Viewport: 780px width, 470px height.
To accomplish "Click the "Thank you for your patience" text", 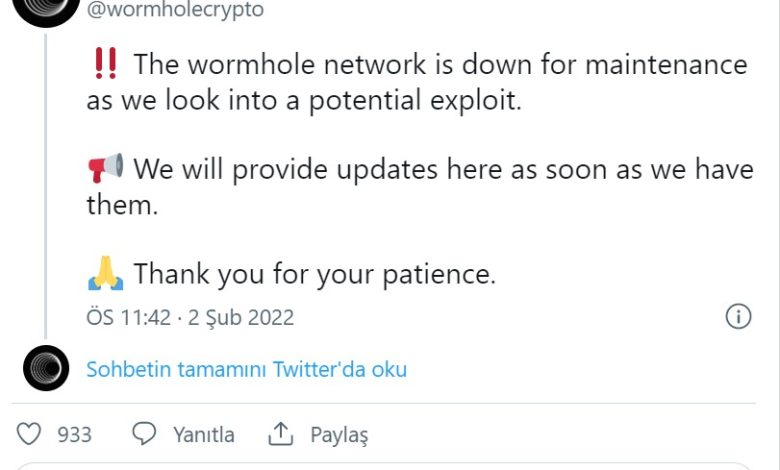I will coord(315,273).
